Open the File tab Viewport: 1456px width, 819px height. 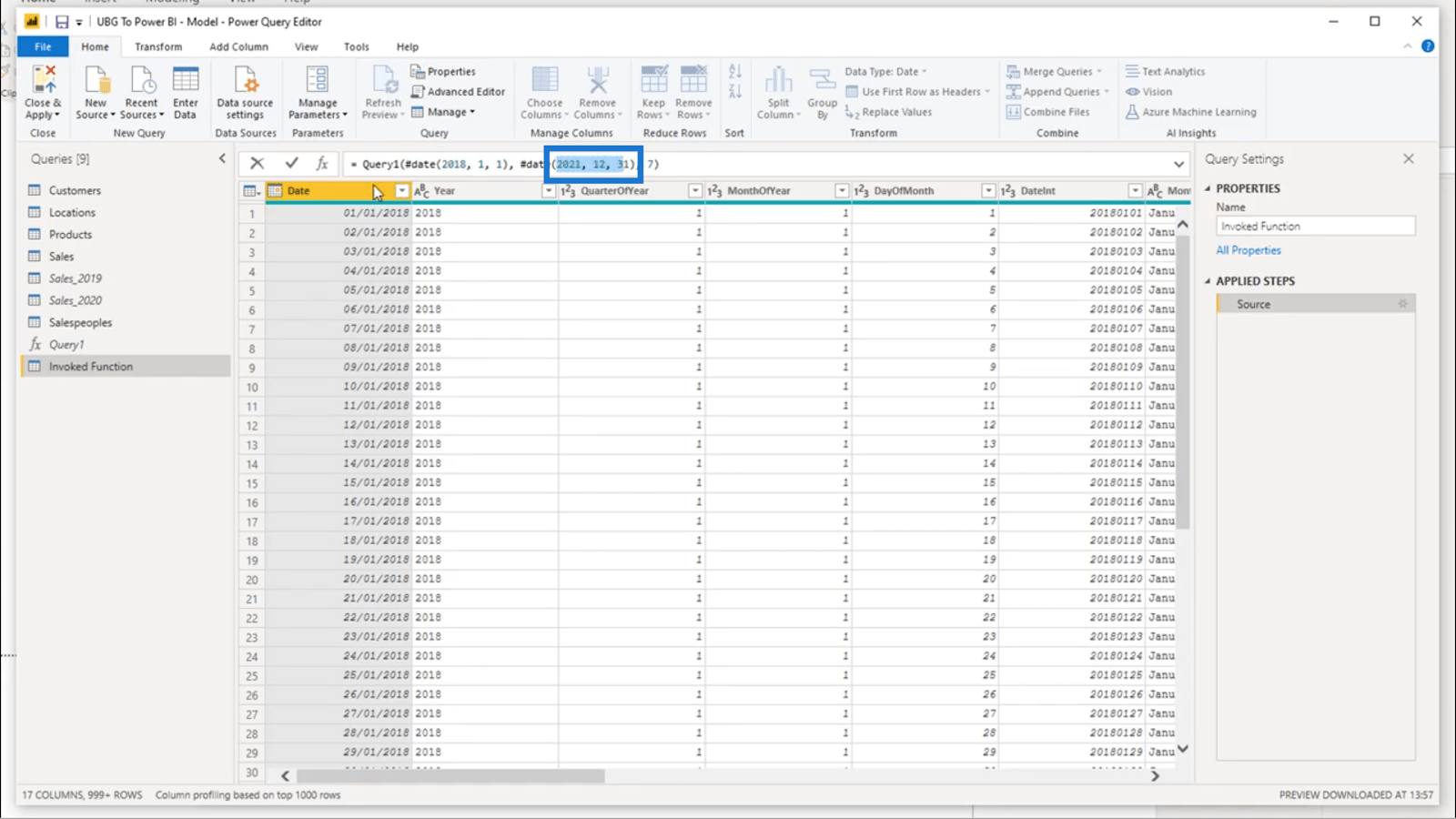[43, 46]
